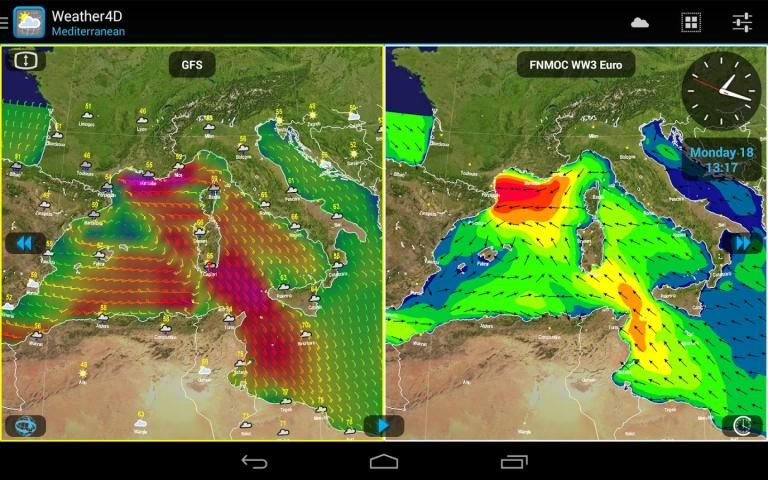The image size is (768, 480).
Task: Tap the Mediterranean region subtitle
Action: (x=88, y=32)
